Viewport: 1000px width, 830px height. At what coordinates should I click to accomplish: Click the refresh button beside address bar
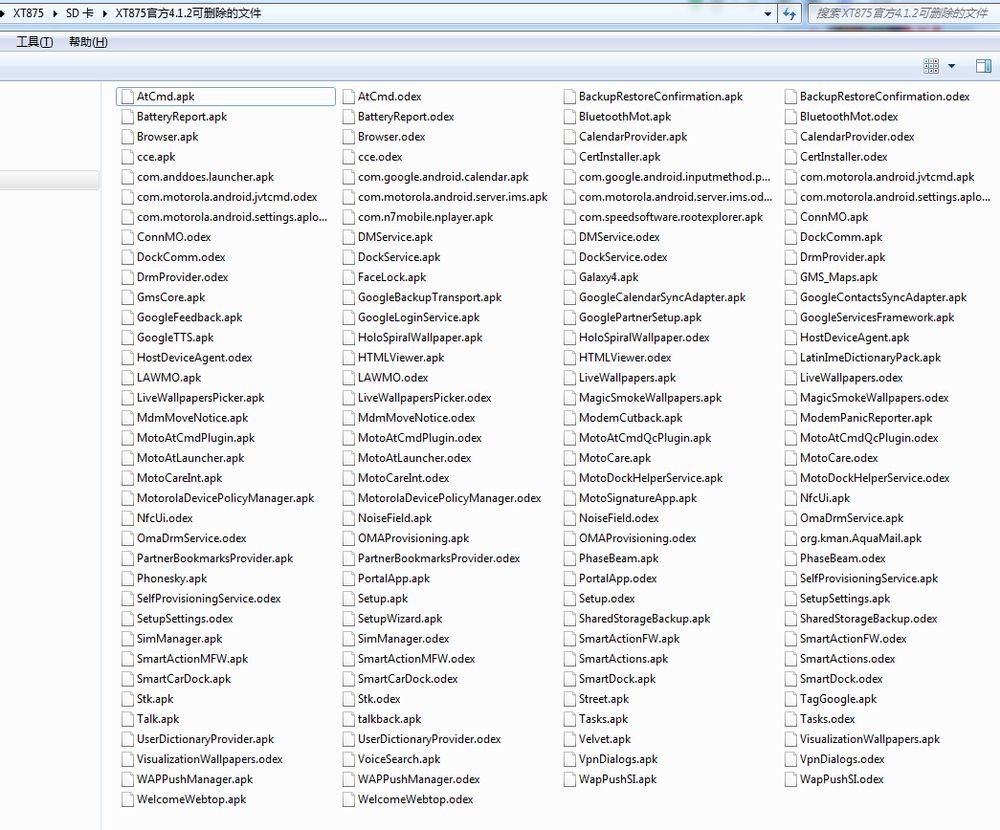click(790, 13)
